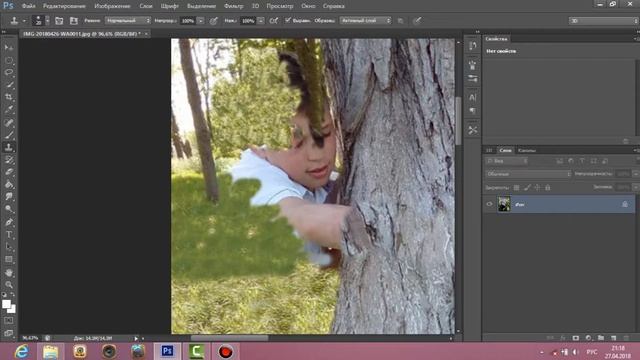Open the Фильтр menu
The height and width of the screenshot is (360, 640).
click(233, 6)
